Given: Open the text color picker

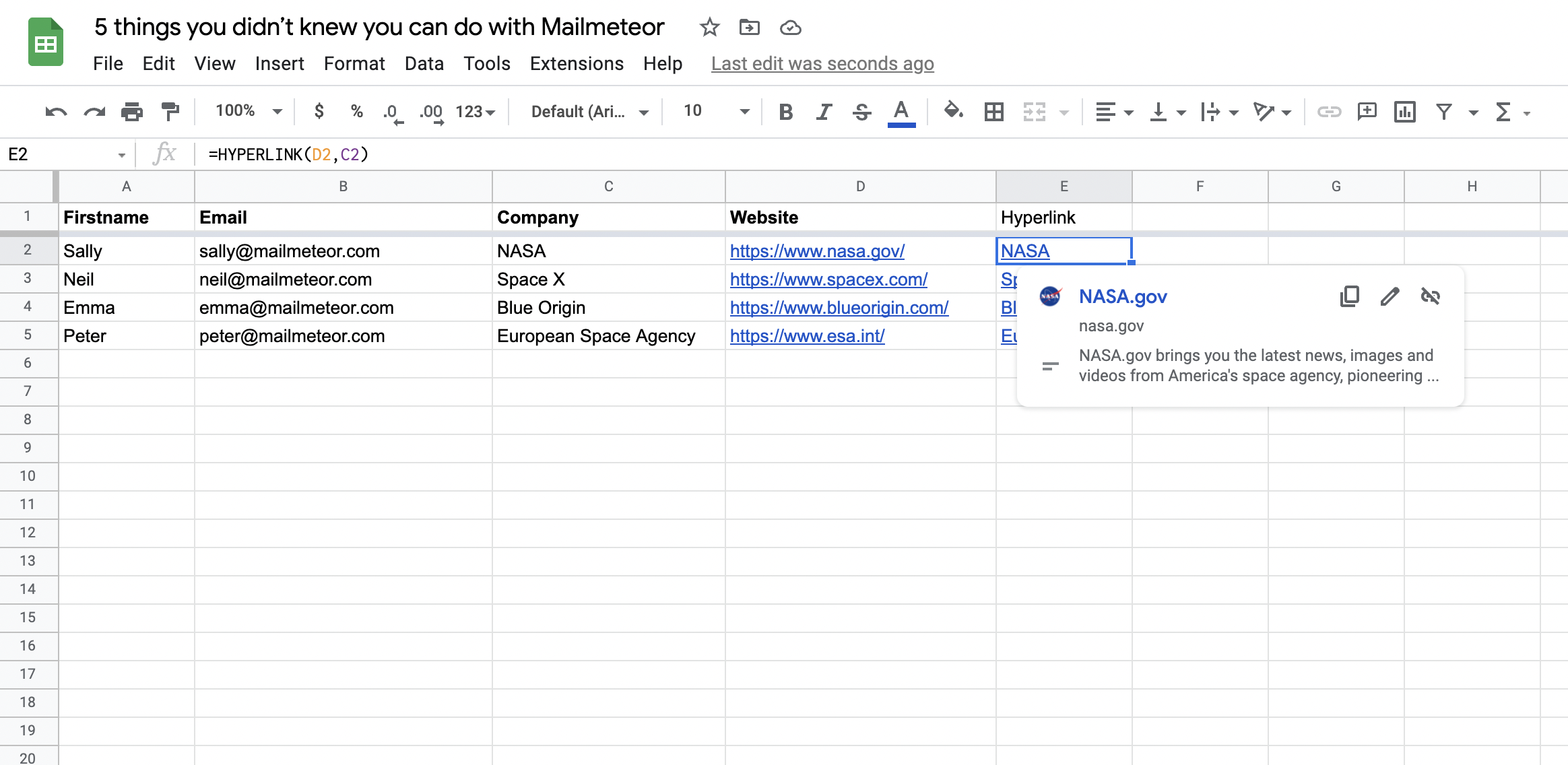Looking at the screenshot, I should click(x=901, y=113).
